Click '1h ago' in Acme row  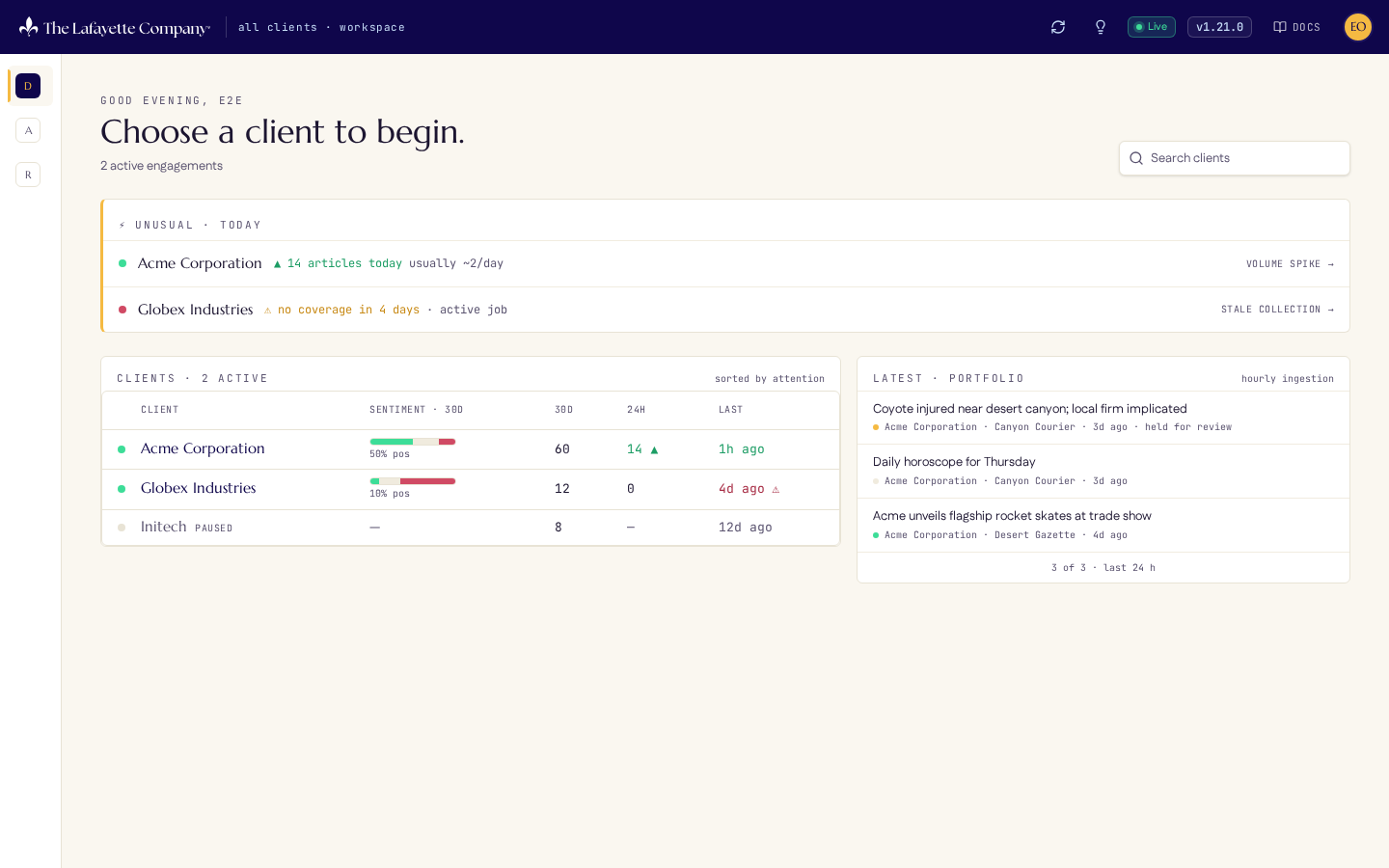pyautogui.click(x=742, y=449)
